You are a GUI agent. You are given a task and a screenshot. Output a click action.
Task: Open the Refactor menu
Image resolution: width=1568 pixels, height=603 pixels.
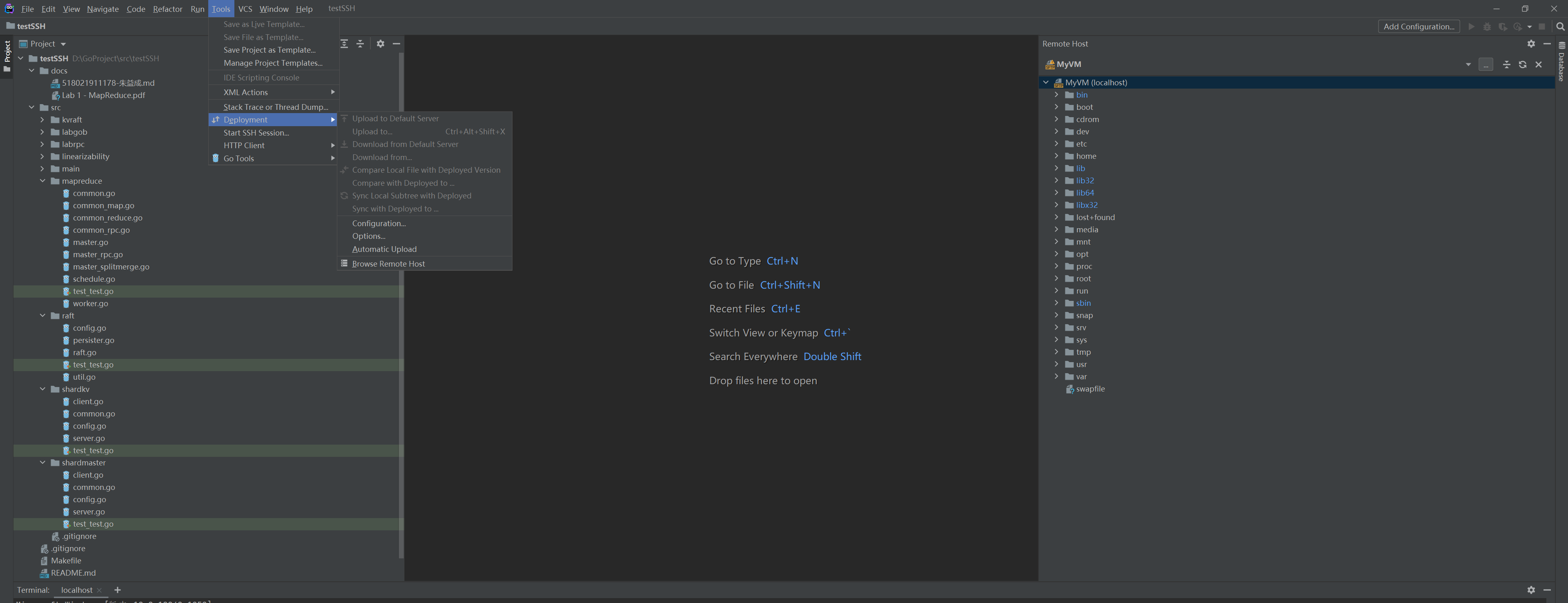(167, 9)
